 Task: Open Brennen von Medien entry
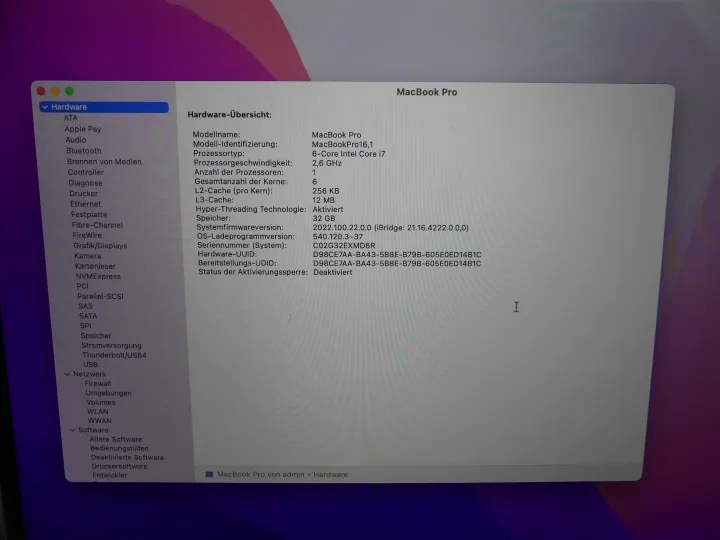pos(104,162)
